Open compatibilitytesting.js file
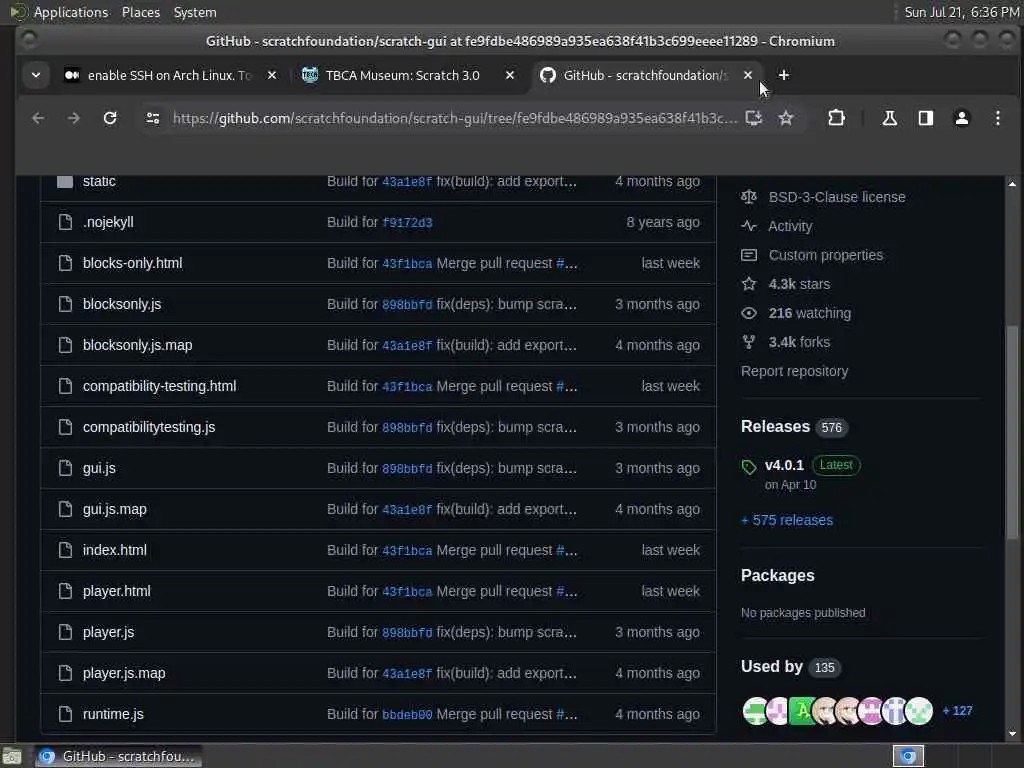 [149, 427]
